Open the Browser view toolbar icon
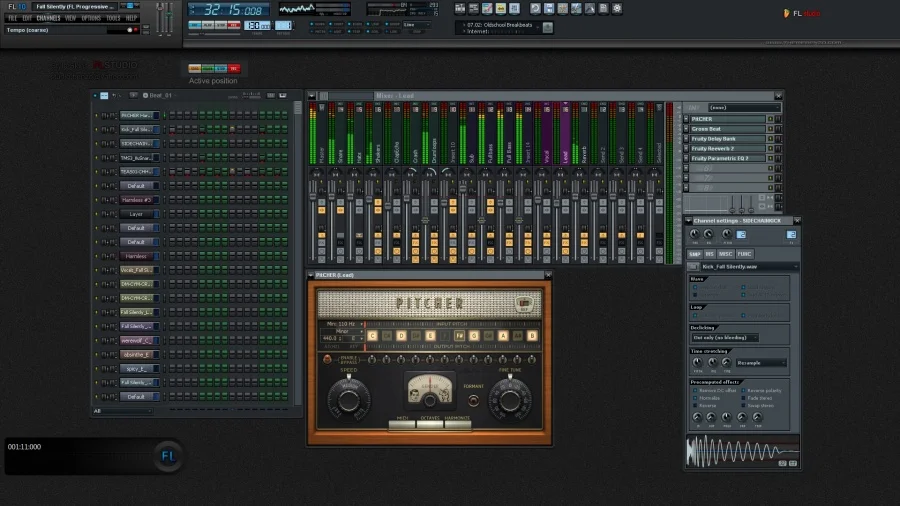 (501, 9)
